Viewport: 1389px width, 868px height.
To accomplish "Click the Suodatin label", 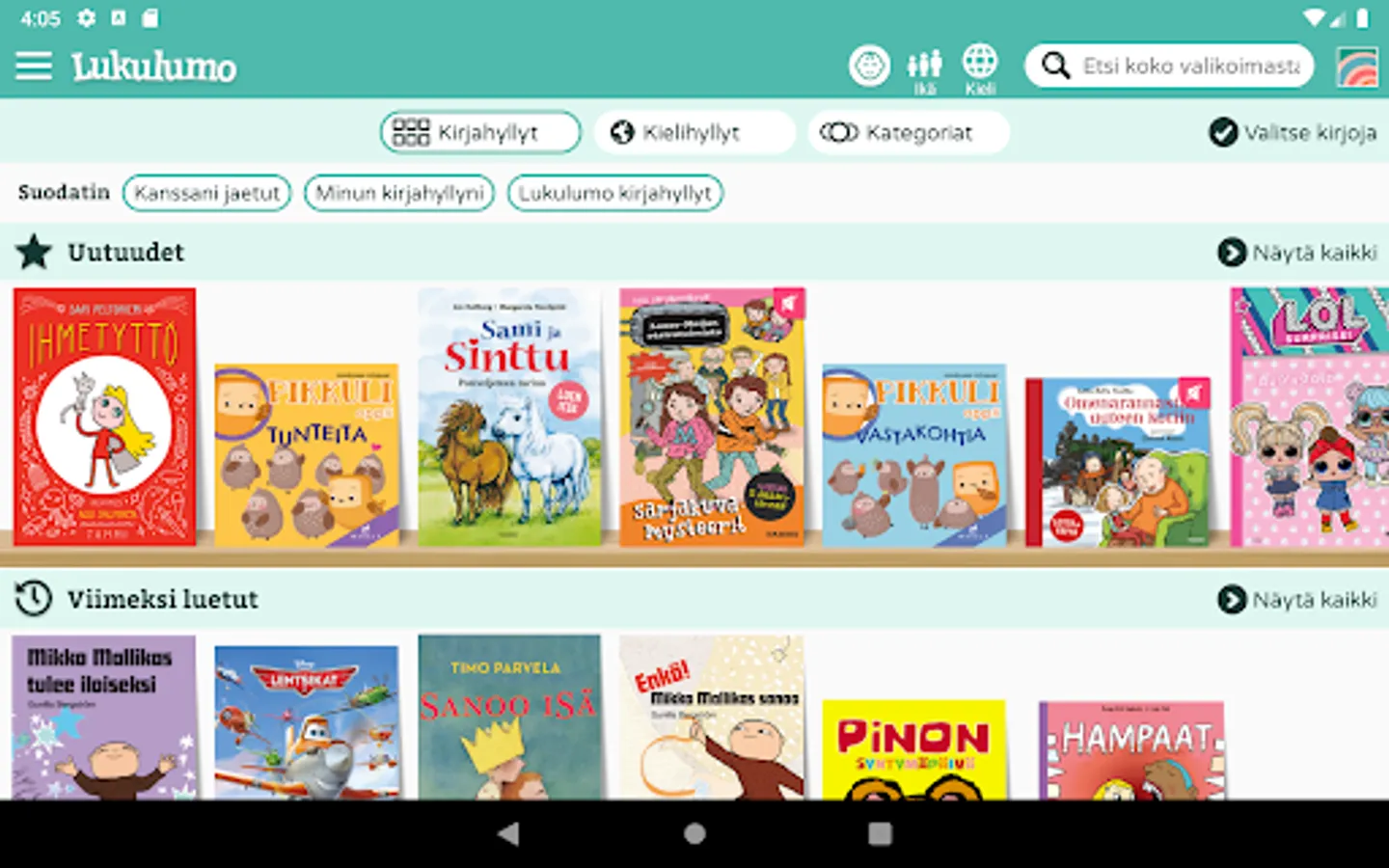I will pyautogui.click(x=64, y=192).
